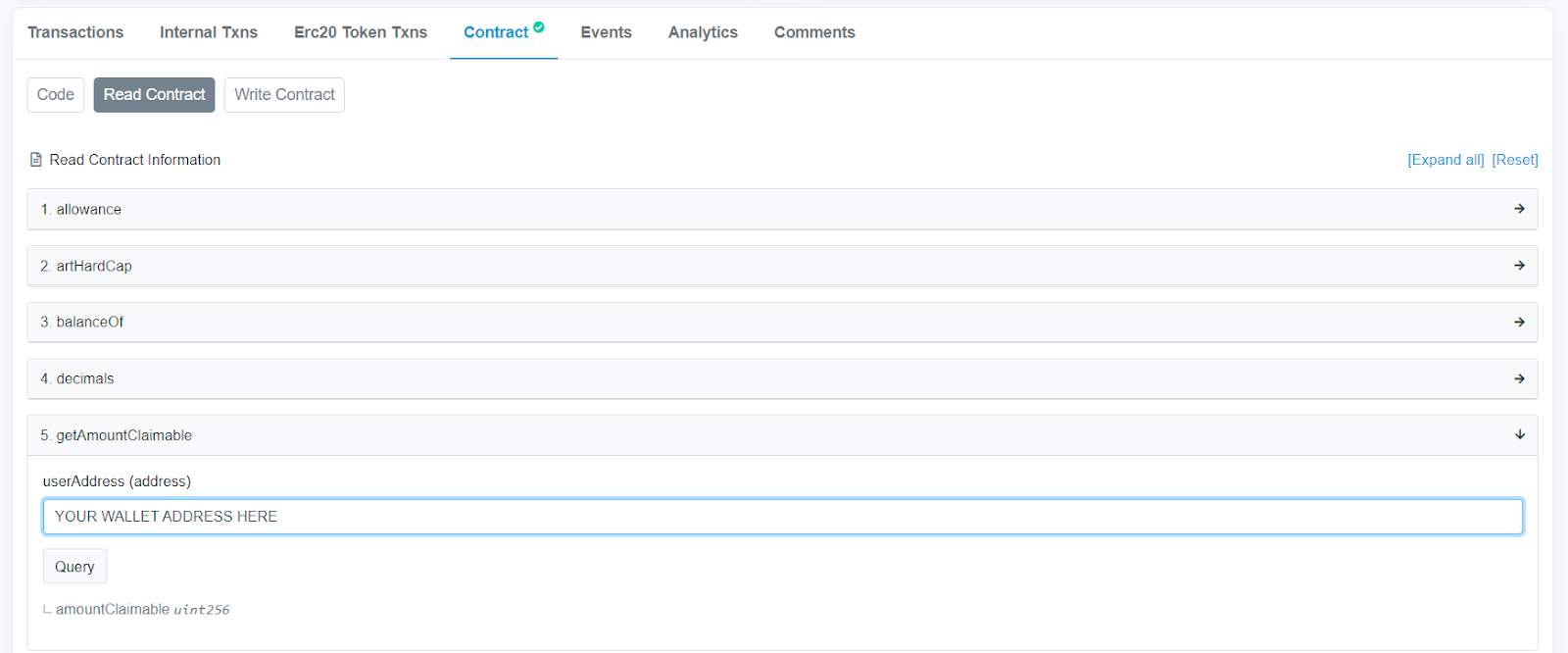This screenshot has height=653, width=1568.
Task: Open the Transactions tab
Action: click(x=75, y=32)
